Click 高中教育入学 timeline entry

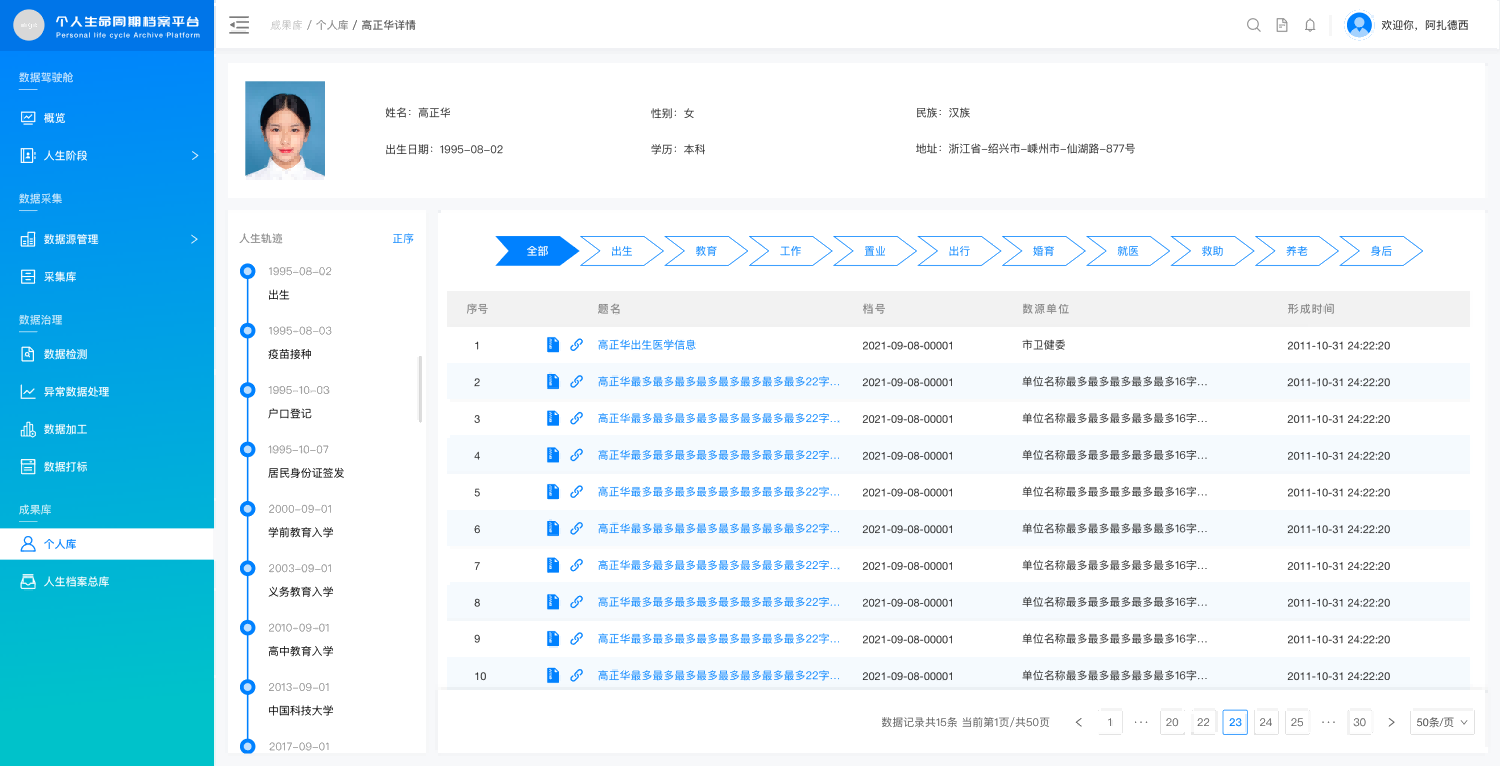301,651
